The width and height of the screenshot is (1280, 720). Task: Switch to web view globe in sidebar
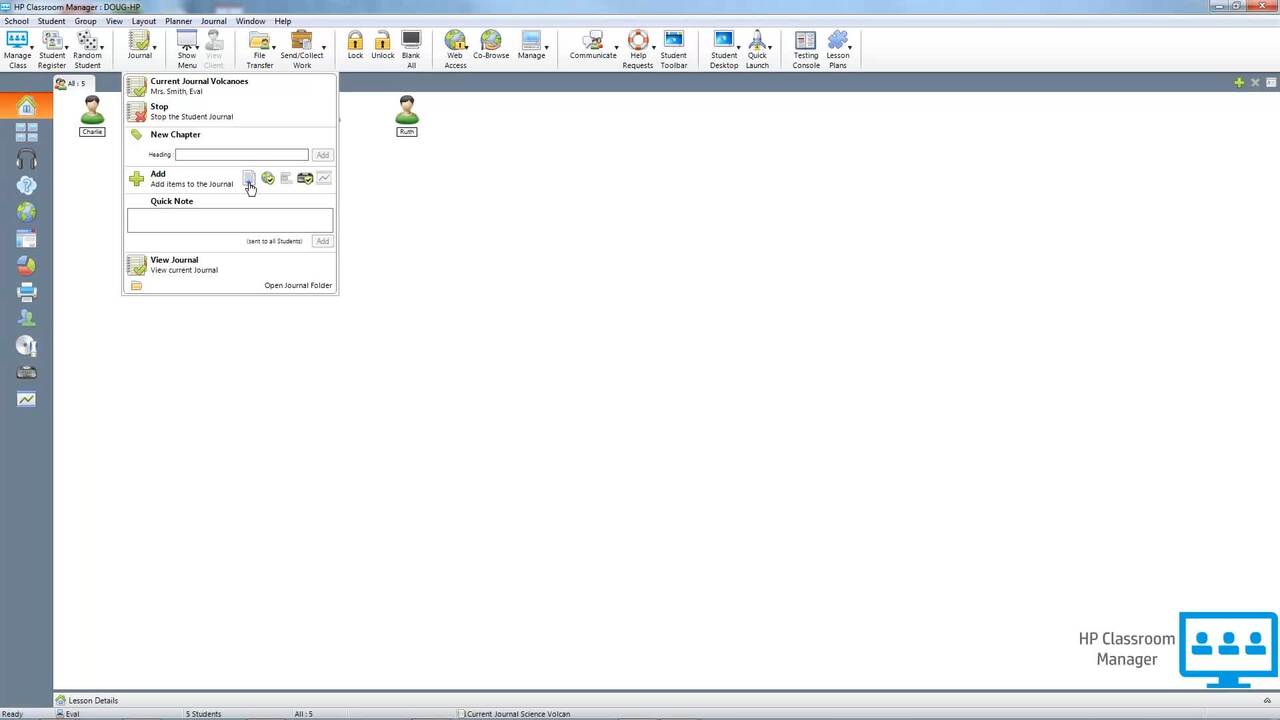click(x=26, y=212)
